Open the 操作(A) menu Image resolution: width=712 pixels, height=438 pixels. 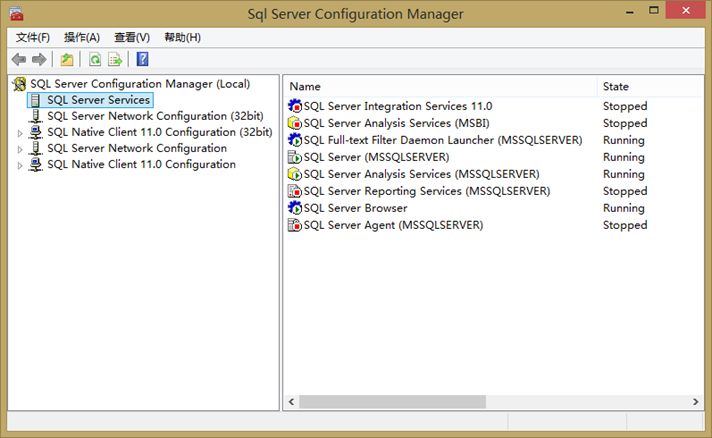tap(82, 37)
